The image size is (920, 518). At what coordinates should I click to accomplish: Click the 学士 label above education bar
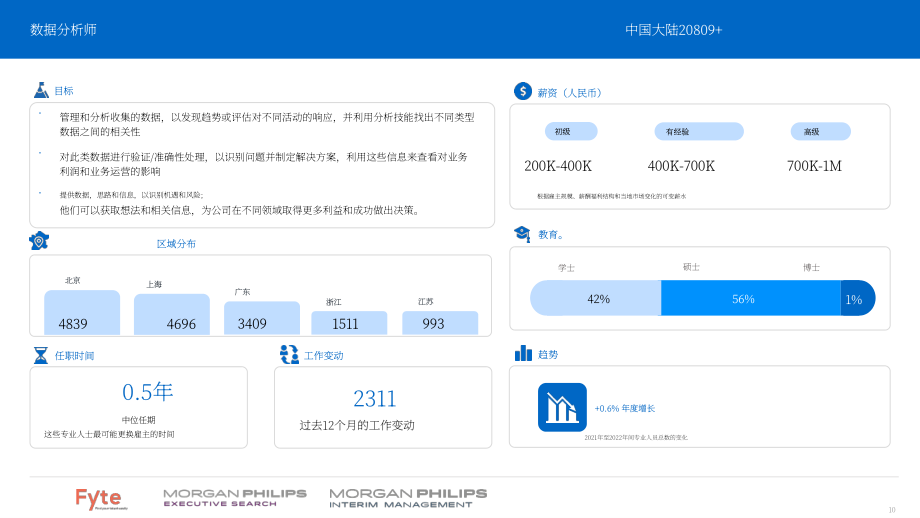coord(566,268)
